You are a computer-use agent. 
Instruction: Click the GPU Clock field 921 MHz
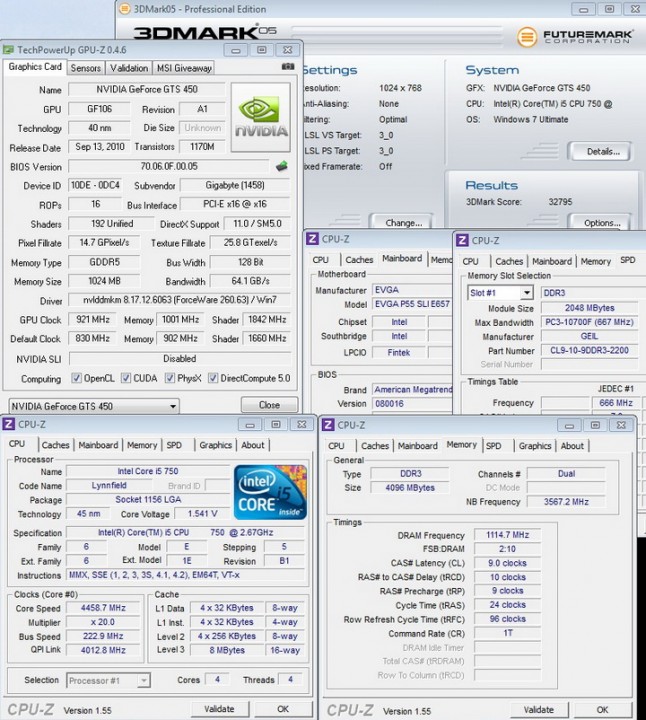(93, 320)
